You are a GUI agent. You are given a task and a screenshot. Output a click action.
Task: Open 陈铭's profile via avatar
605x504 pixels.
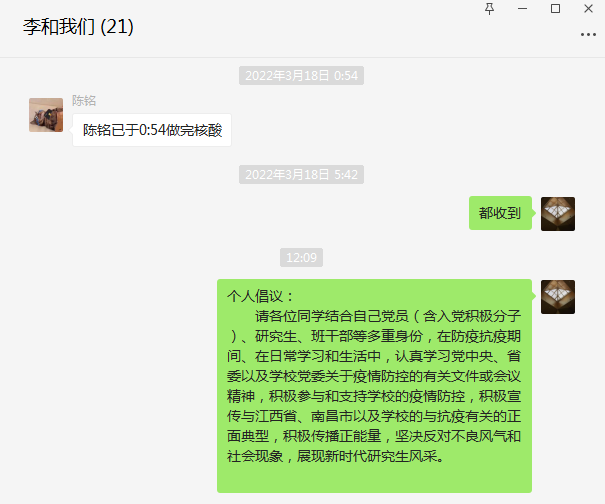click(x=46, y=115)
